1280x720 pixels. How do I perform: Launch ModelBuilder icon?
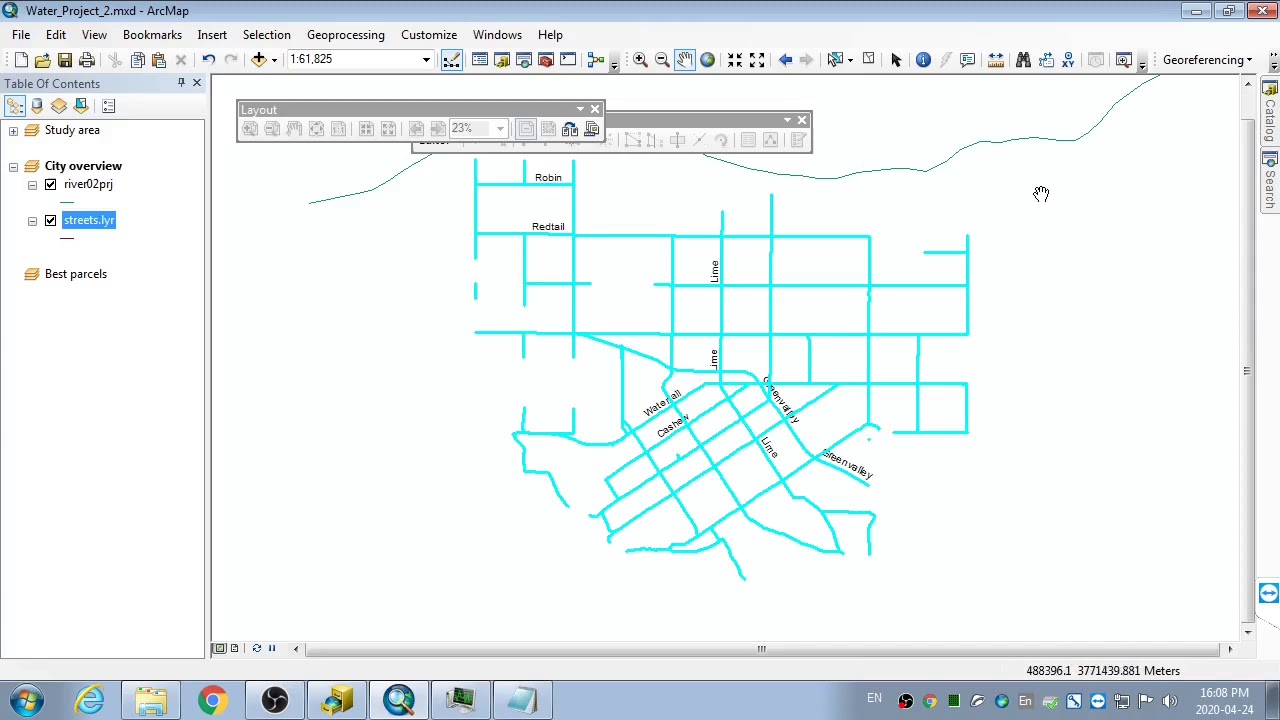click(x=595, y=60)
